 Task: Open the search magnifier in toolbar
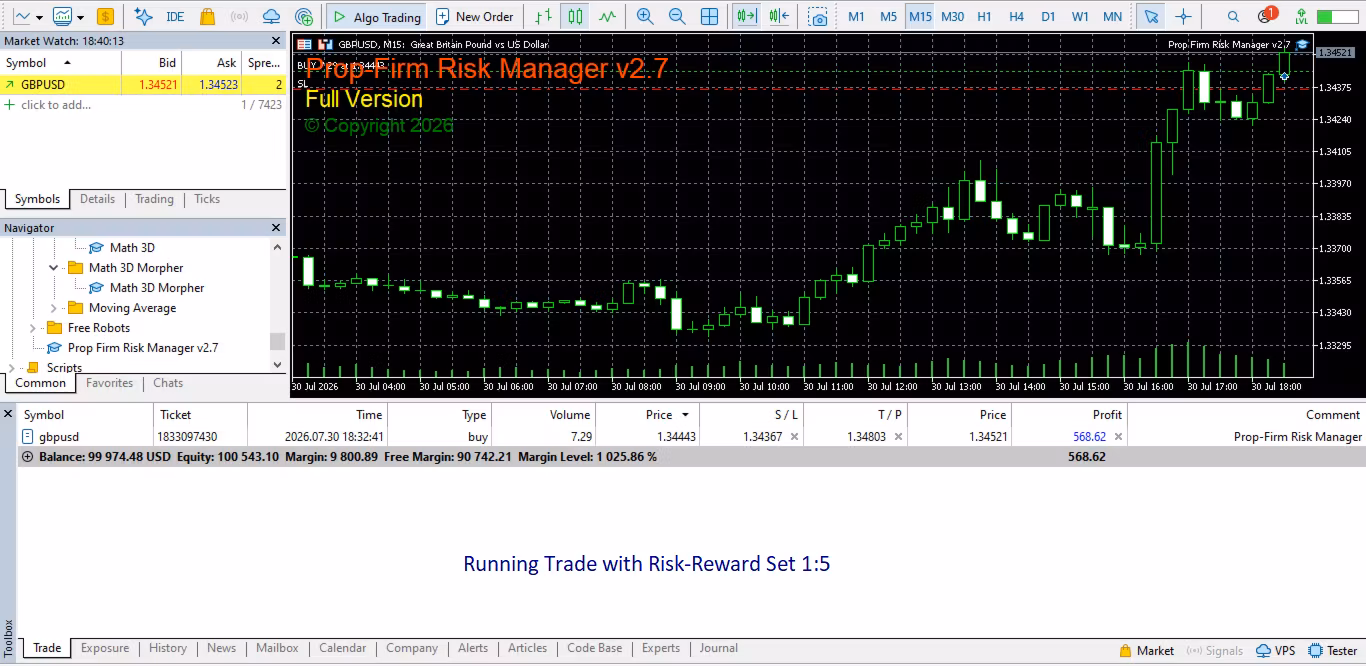click(x=1233, y=17)
